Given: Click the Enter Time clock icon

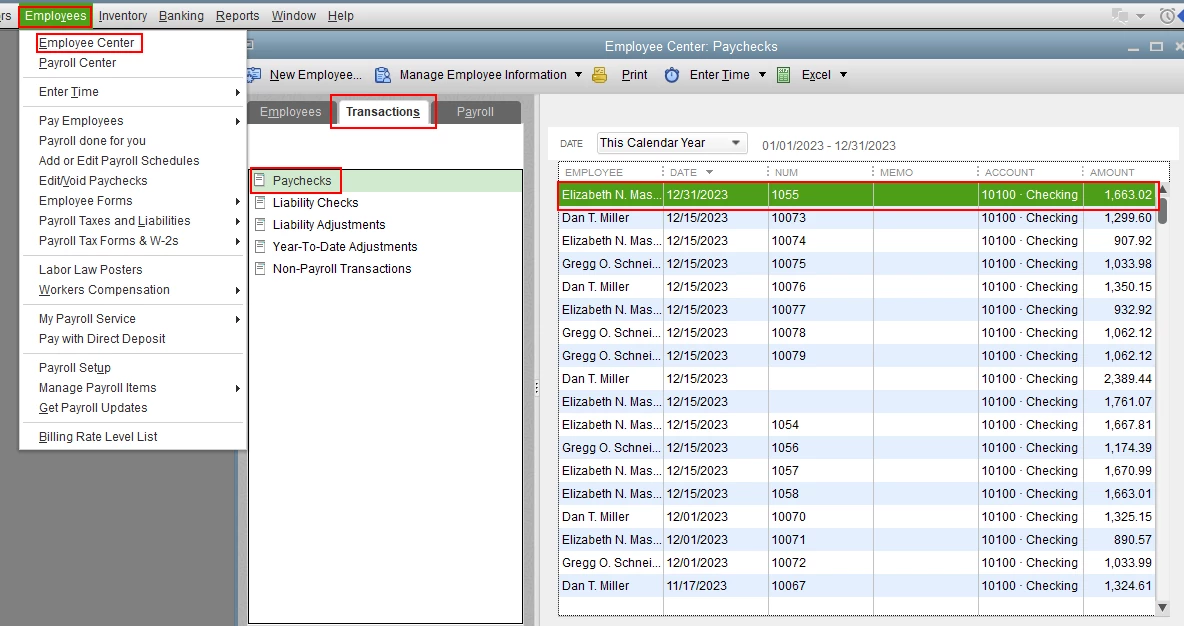Looking at the screenshot, I should [x=671, y=75].
